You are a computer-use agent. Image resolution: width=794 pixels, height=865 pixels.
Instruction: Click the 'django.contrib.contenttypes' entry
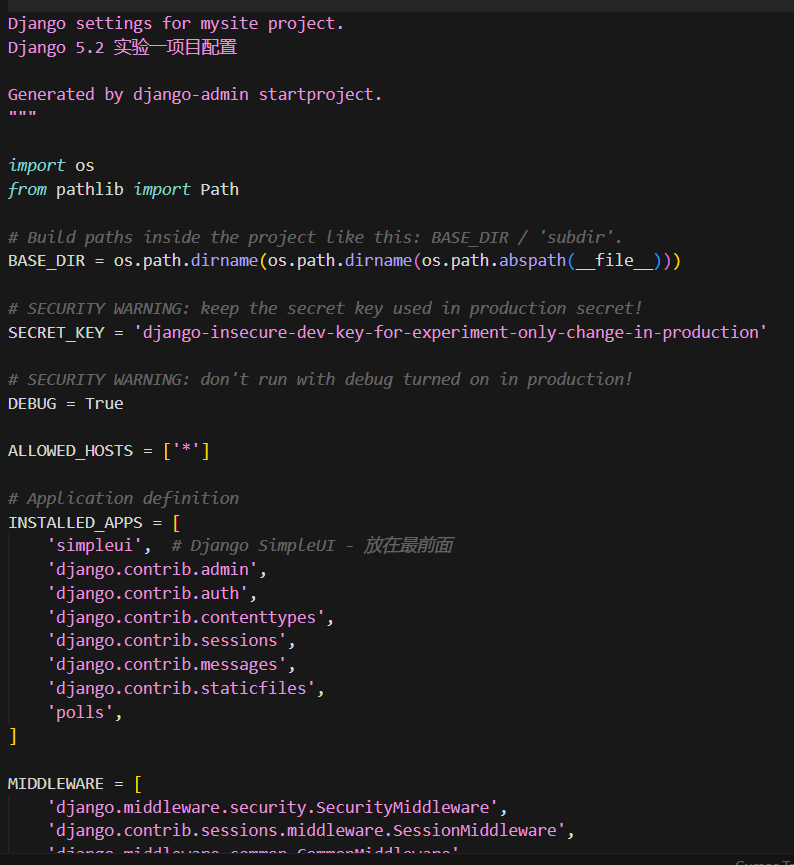pyautogui.click(x=186, y=617)
